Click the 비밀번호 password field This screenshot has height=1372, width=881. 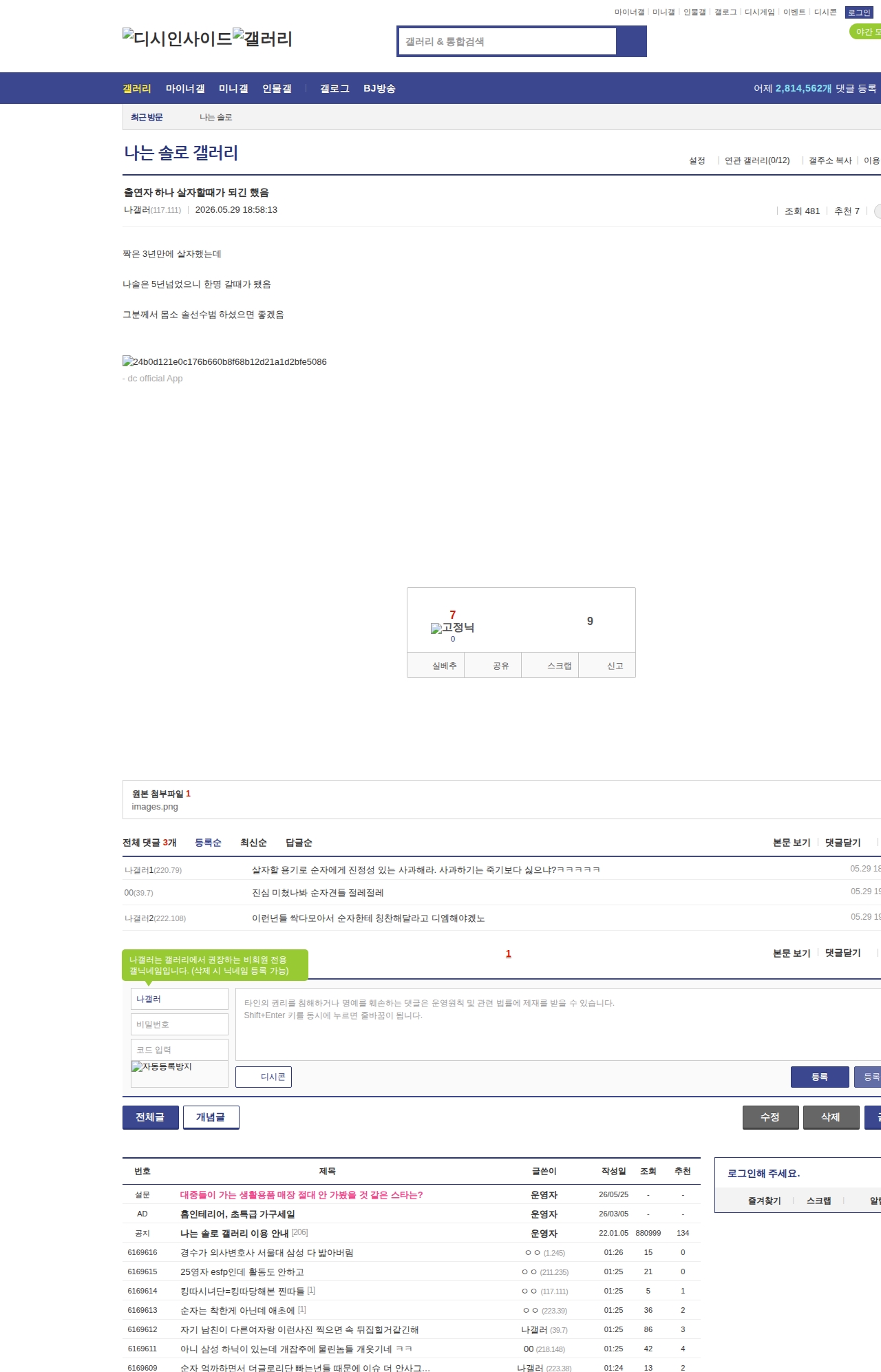[x=180, y=1024]
